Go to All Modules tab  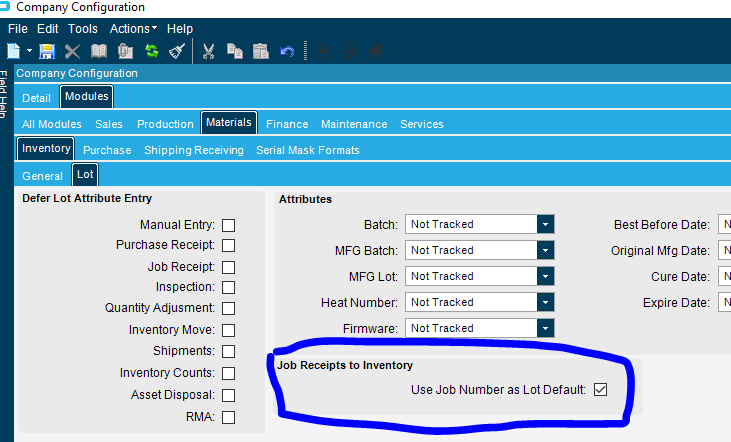52,124
